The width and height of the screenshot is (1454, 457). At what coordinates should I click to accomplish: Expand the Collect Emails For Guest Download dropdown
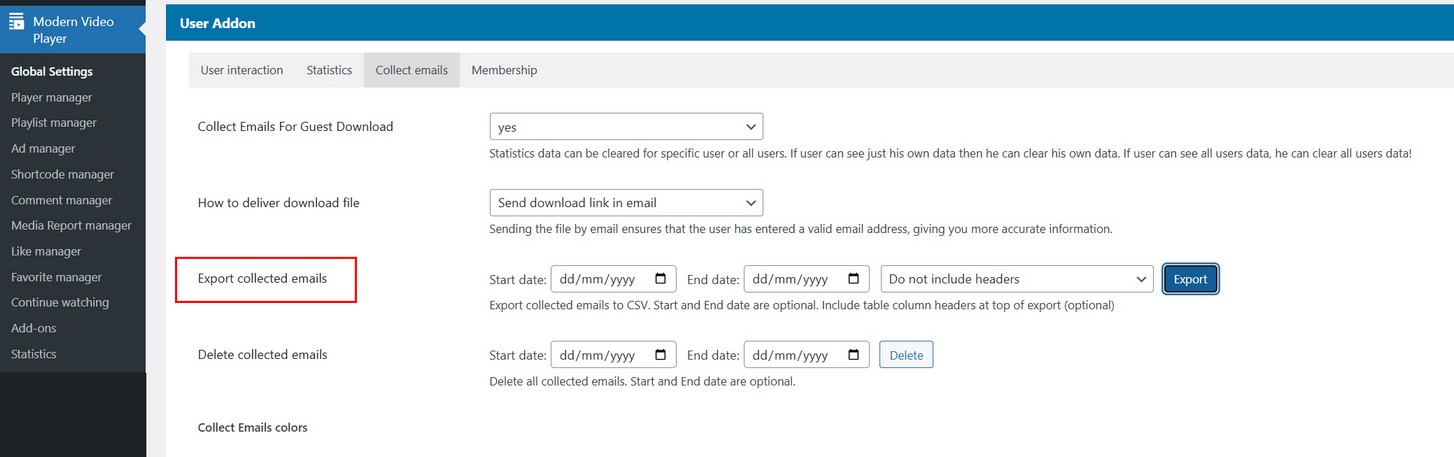(x=625, y=127)
